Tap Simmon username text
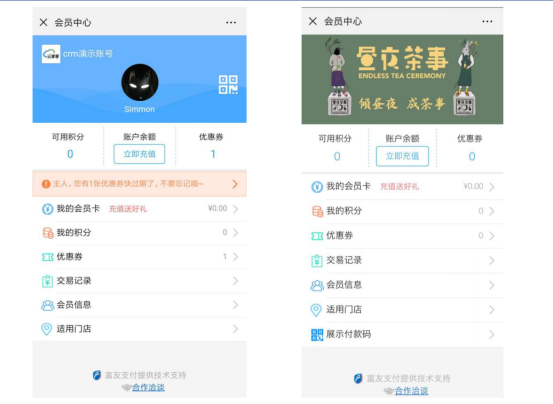The height and width of the screenshot is (404, 553). [140, 109]
